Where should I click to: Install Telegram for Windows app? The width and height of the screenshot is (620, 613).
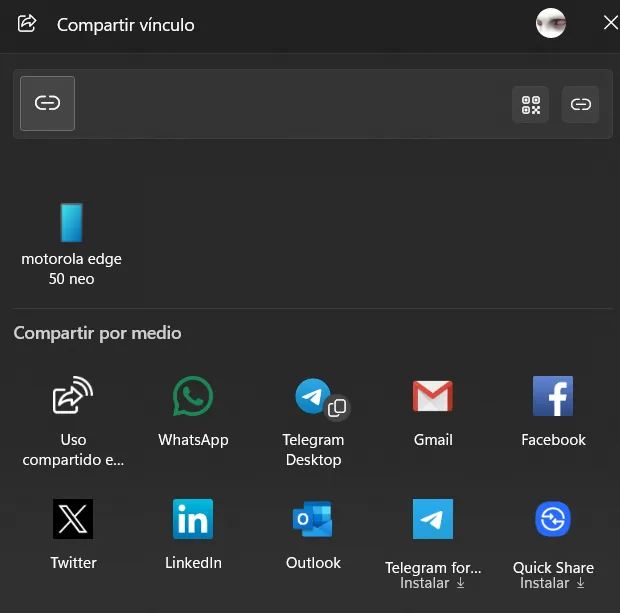pos(433,544)
